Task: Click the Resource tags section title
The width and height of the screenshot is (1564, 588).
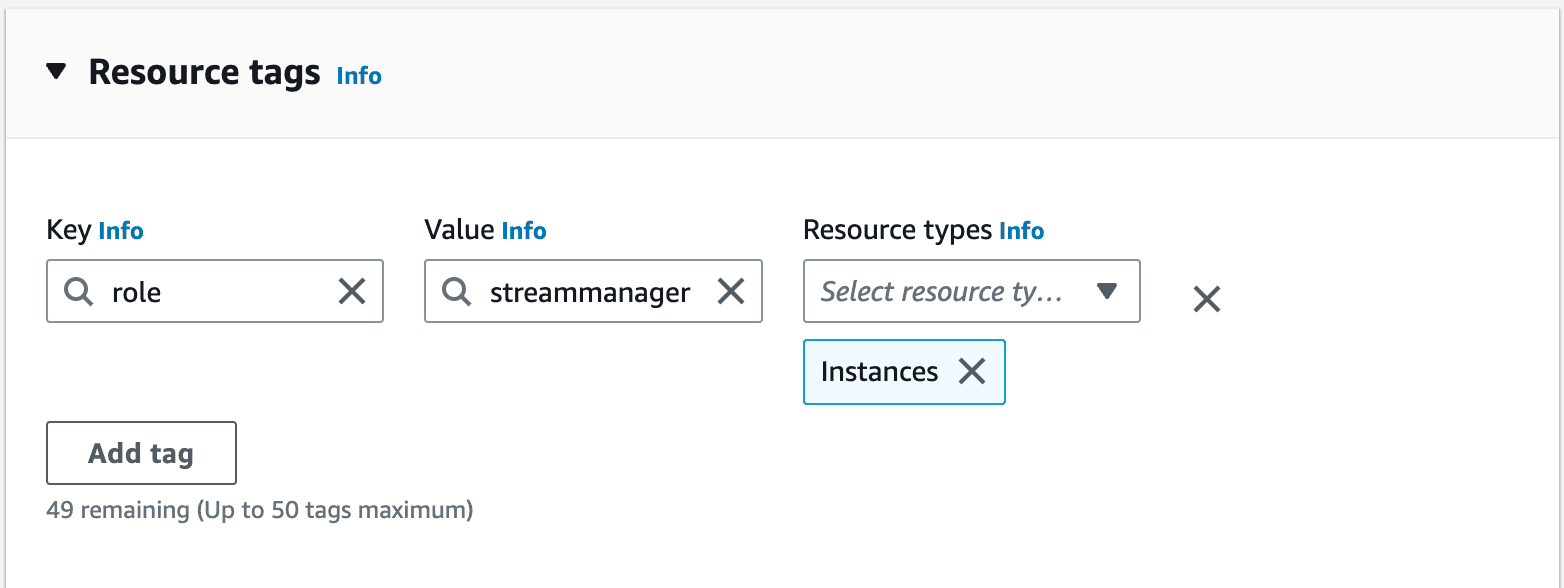Action: click(x=204, y=71)
